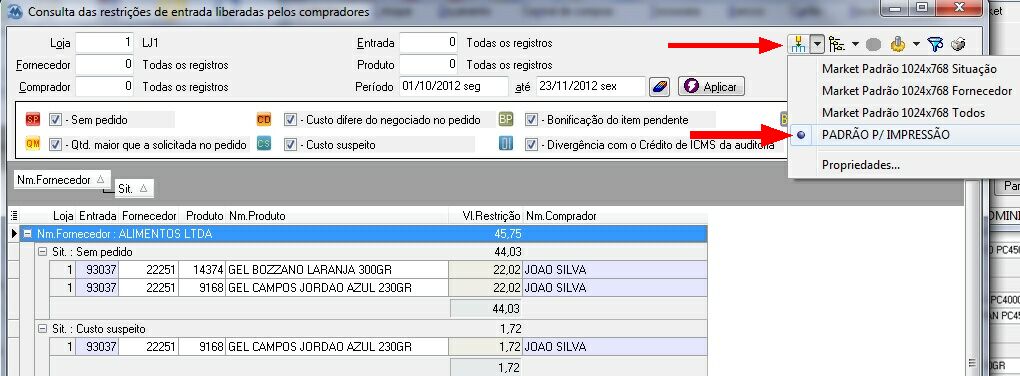1020x376 pixels.
Task: Open Propriedades... menu entry
Action: point(861,165)
